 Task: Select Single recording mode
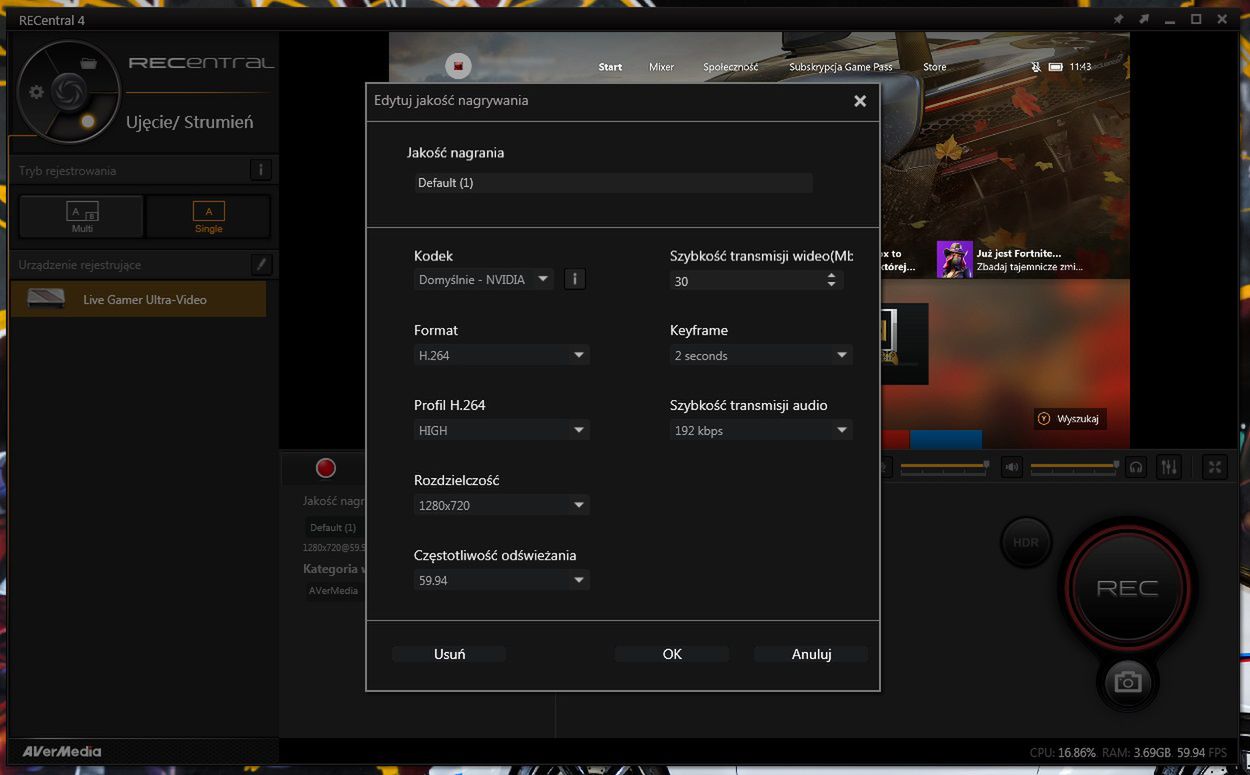(x=208, y=216)
